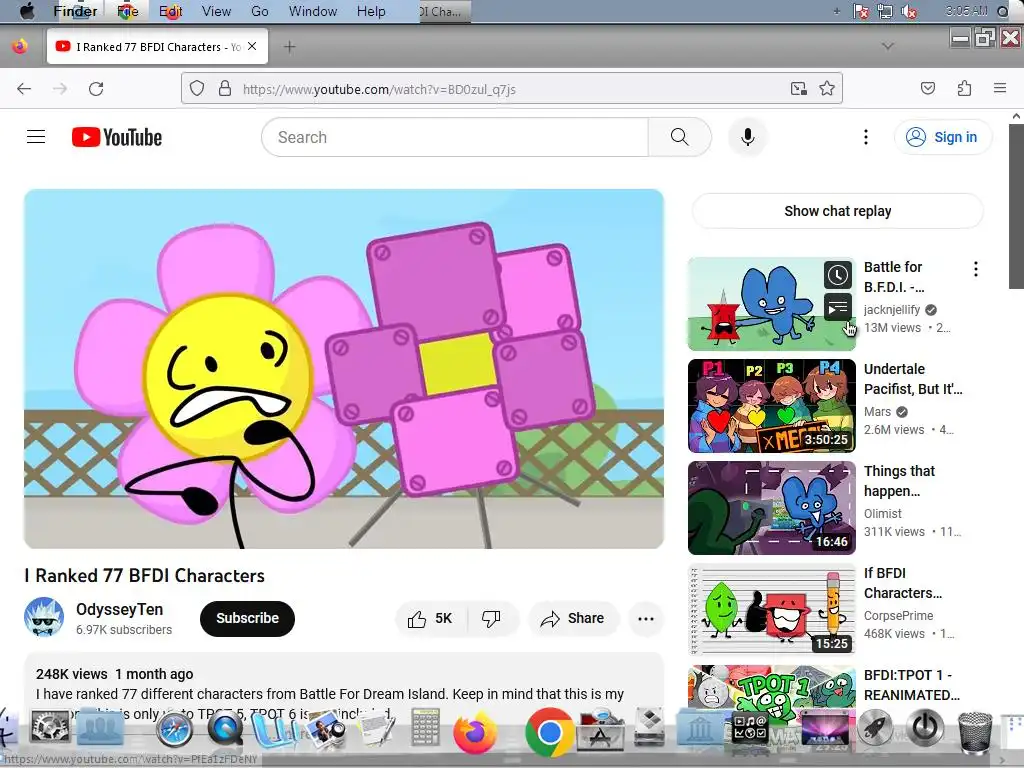
Task: Open the OdysseyTen channel avatar
Action: 44,617
